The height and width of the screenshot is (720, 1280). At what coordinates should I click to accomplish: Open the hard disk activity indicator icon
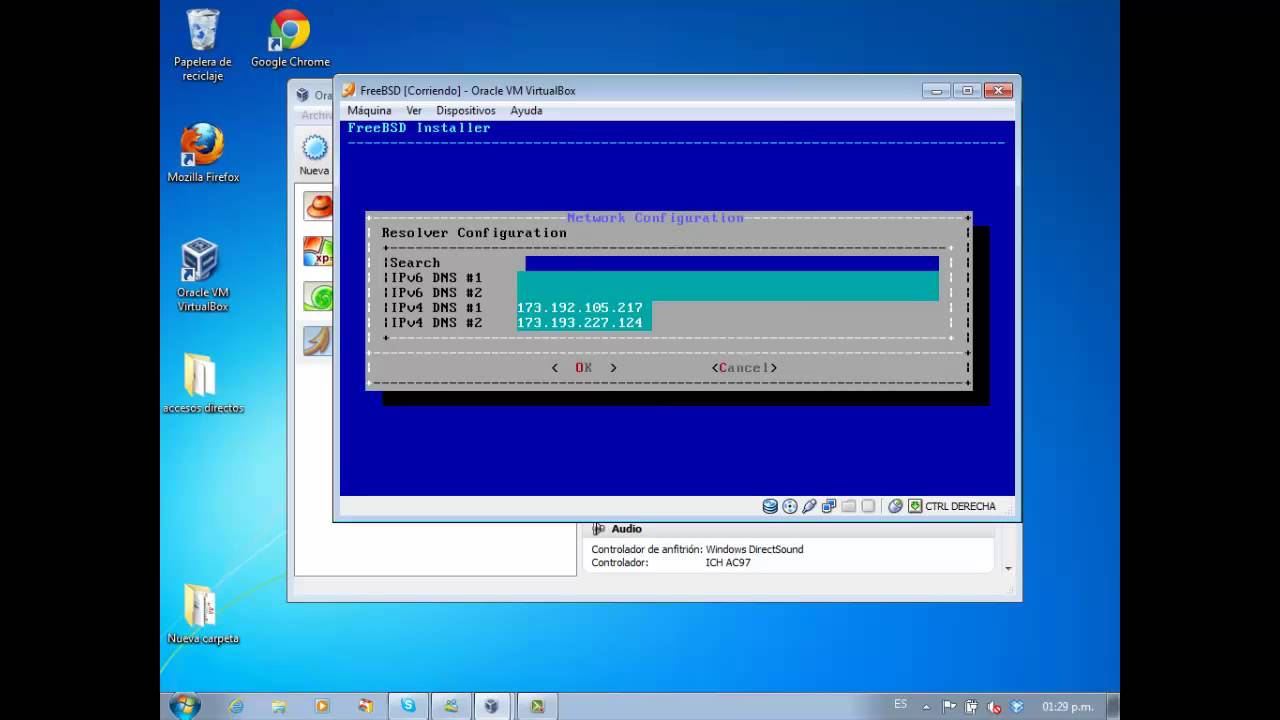[770, 506]
